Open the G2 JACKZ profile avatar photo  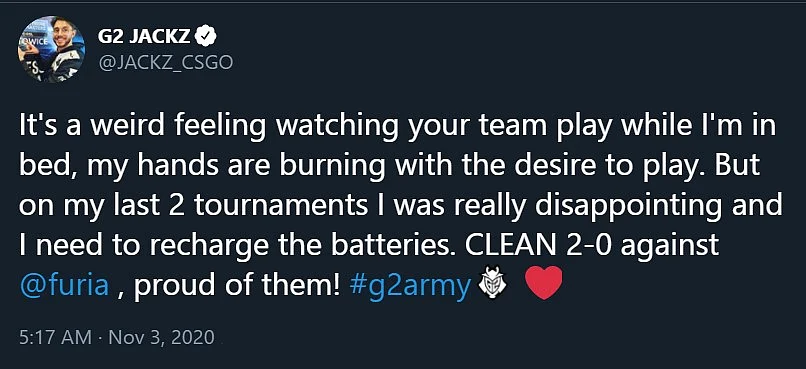(x=50, y=49)
